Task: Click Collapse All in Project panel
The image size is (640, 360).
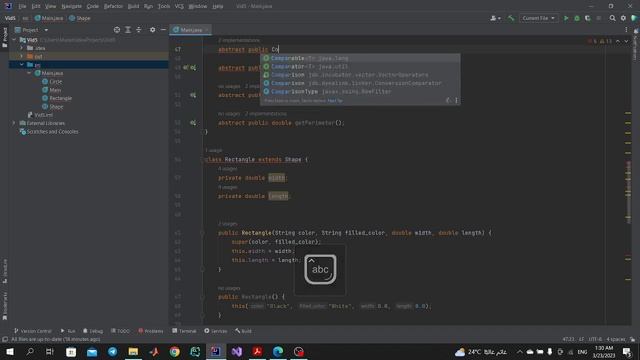Action: (139, 30)
